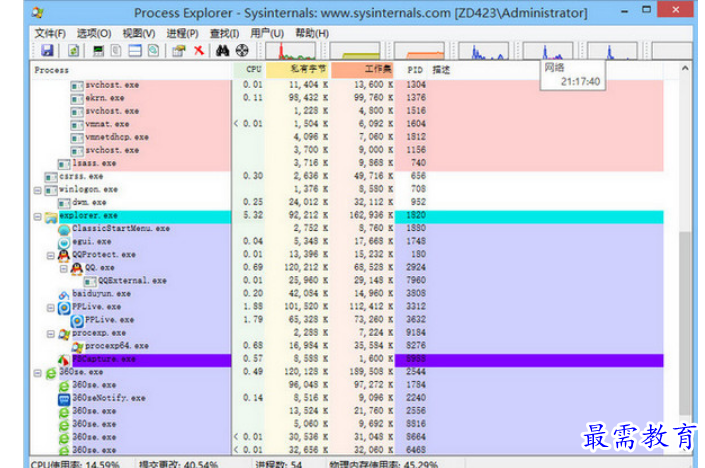The height and width of the screenshot is (468, 705).
Task: Sort by the CPU column header
Action: tap(249, 70)
